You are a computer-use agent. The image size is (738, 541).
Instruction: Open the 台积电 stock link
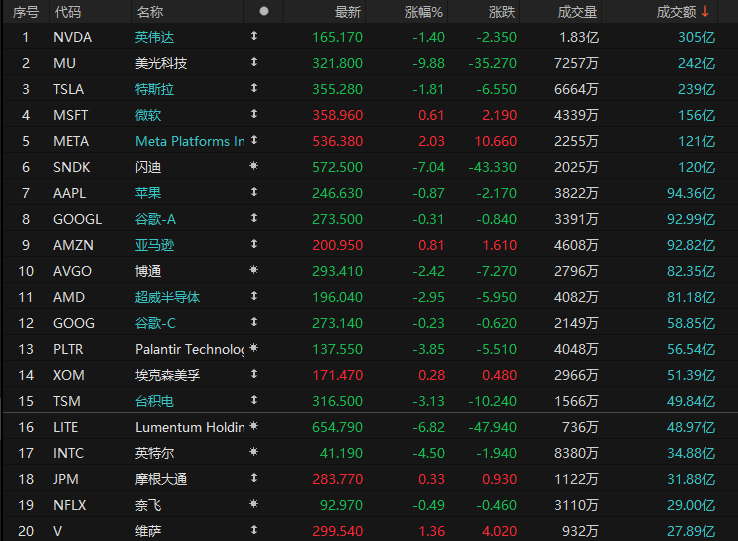coord(154,401)
